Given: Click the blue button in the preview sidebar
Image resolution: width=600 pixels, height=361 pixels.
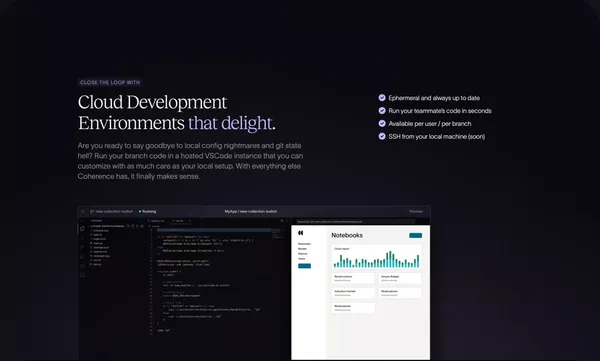Looking at the screenshot, I should [305, 266].
